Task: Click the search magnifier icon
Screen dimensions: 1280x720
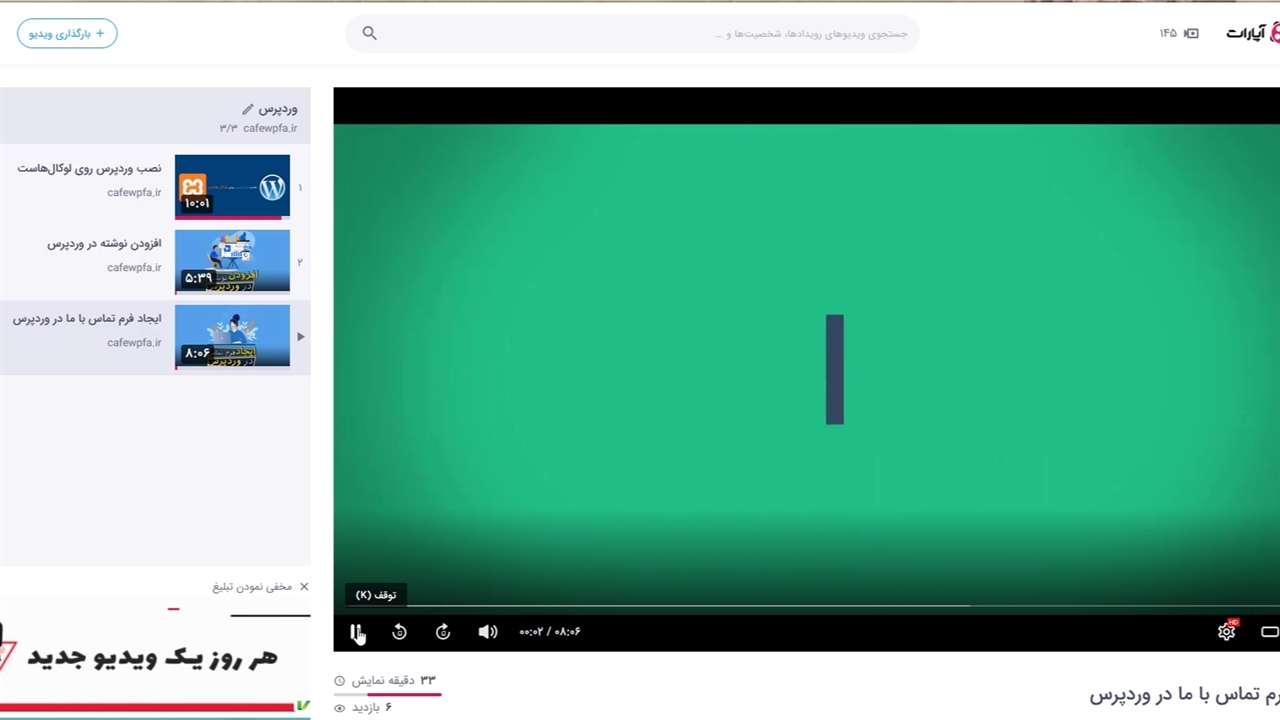Action: (x=369, y=34)
